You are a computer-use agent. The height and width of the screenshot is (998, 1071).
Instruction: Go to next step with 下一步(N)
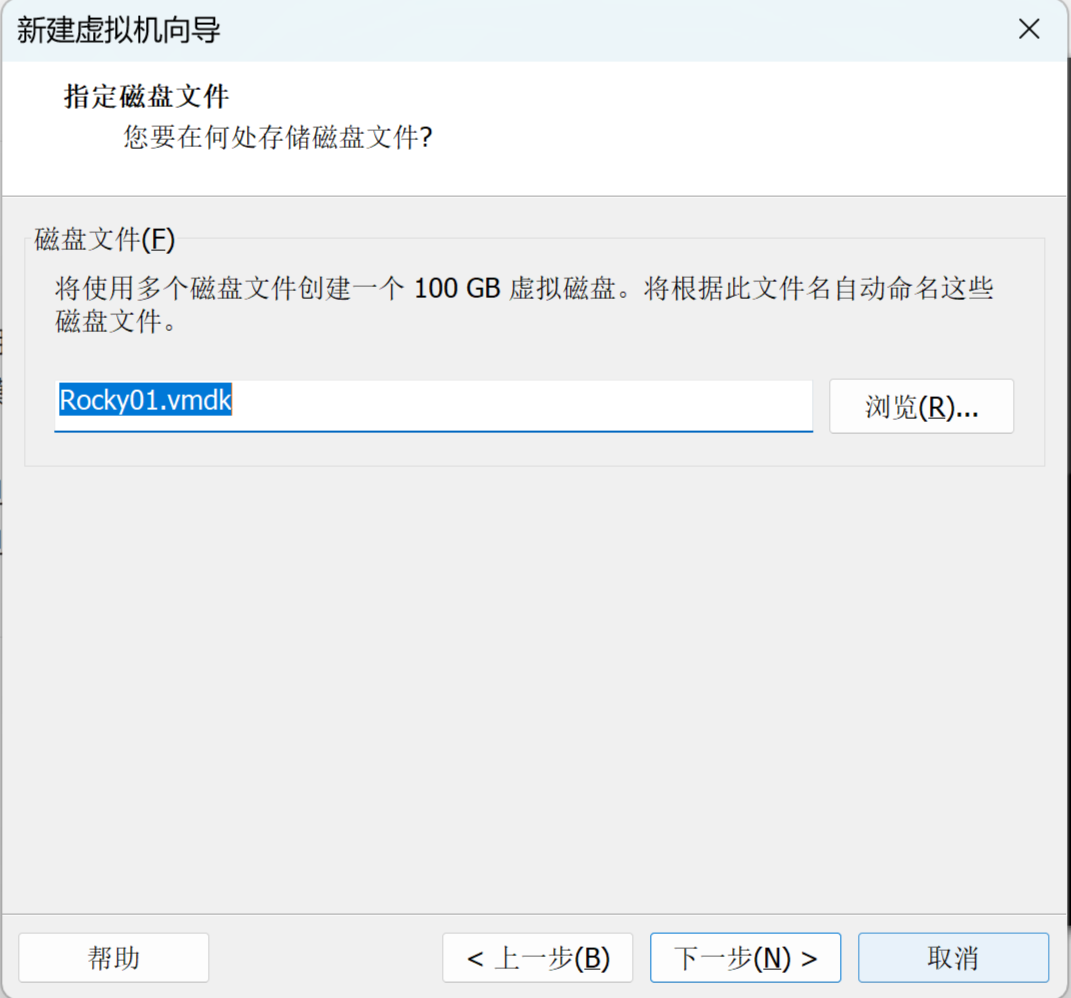pos(745,958)
